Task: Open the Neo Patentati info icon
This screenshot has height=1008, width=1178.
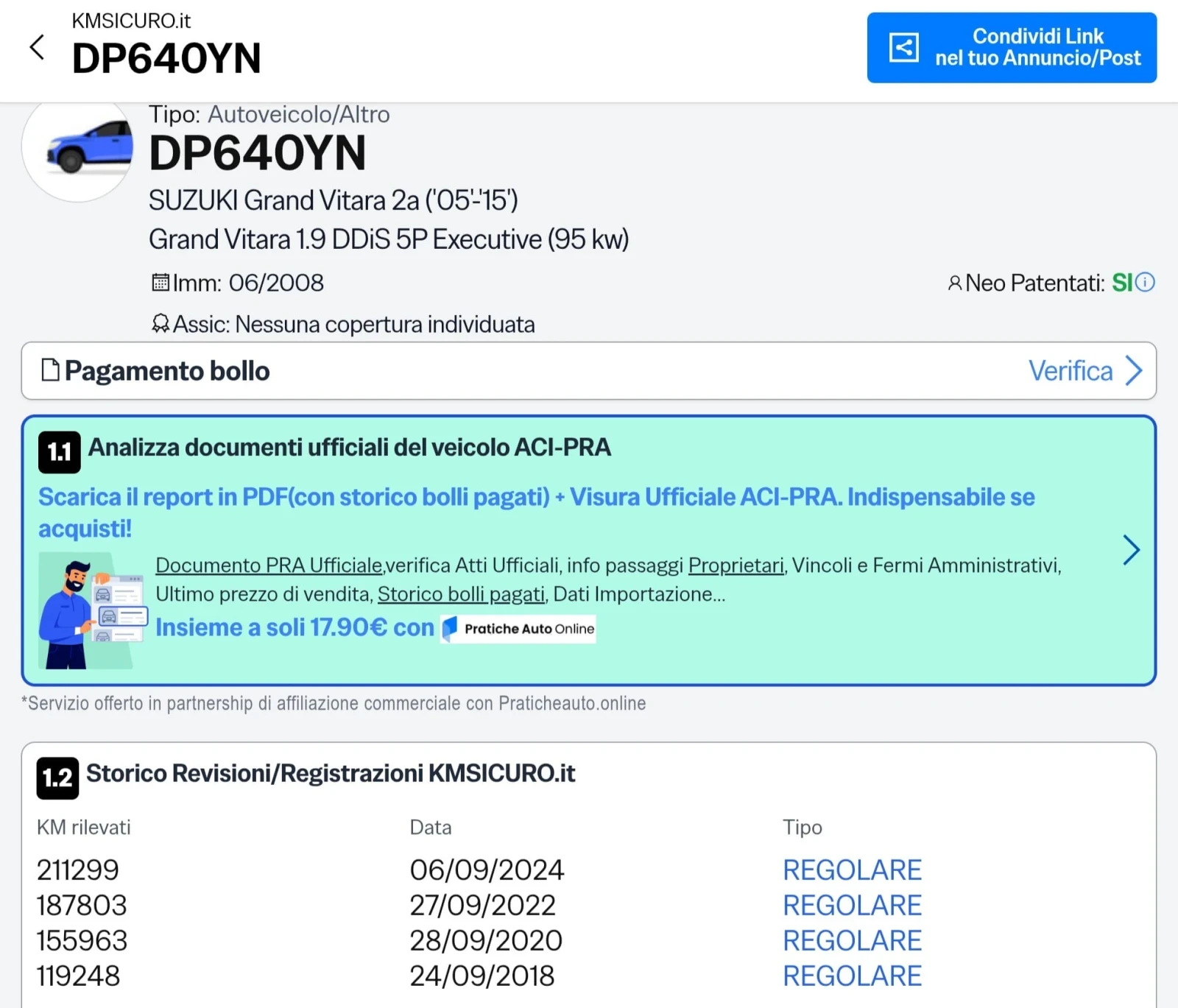Action: [1146, 282]
